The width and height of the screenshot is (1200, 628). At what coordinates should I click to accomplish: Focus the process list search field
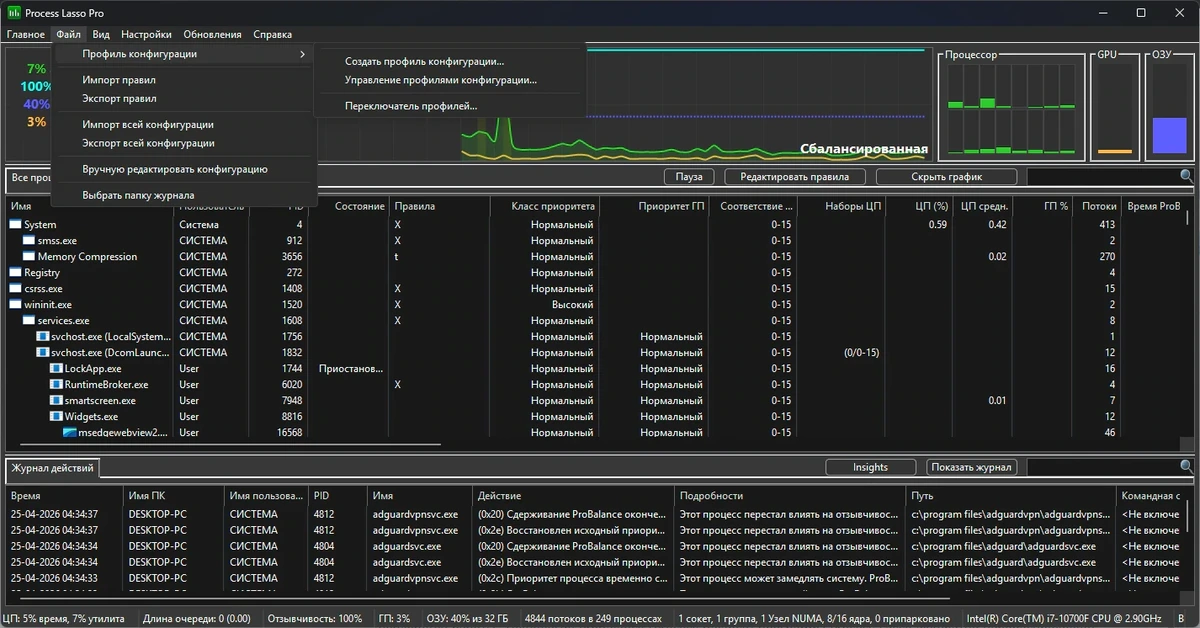pyautogui.click(x=1102, y=177)
